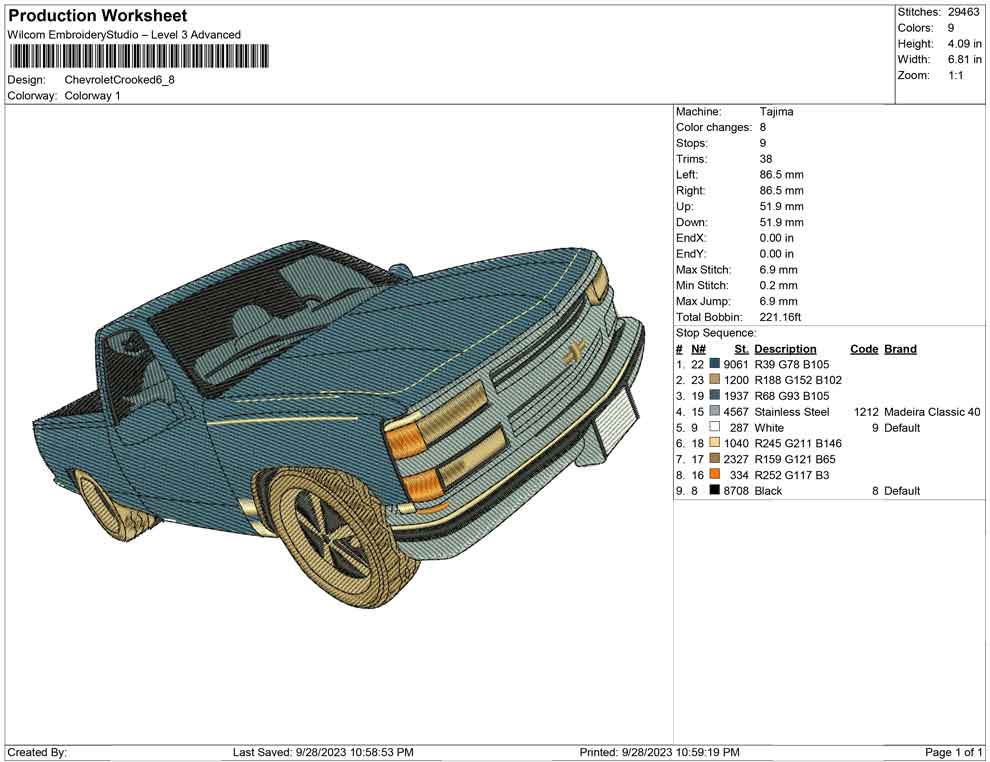Click the Height value 4.09 in
The image size is (990, 762).
964,44
